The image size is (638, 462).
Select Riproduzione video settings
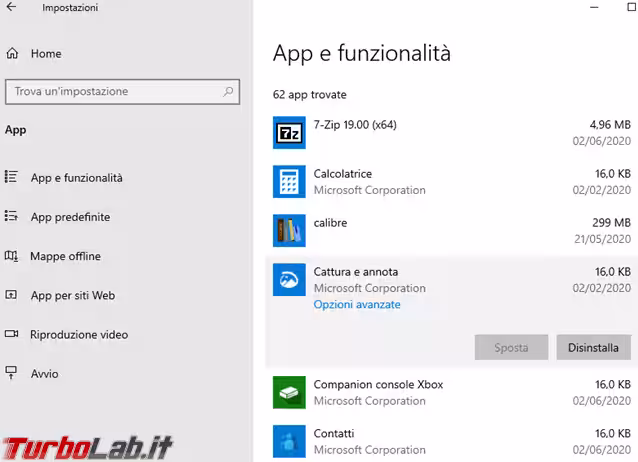[x=78, y=335]
